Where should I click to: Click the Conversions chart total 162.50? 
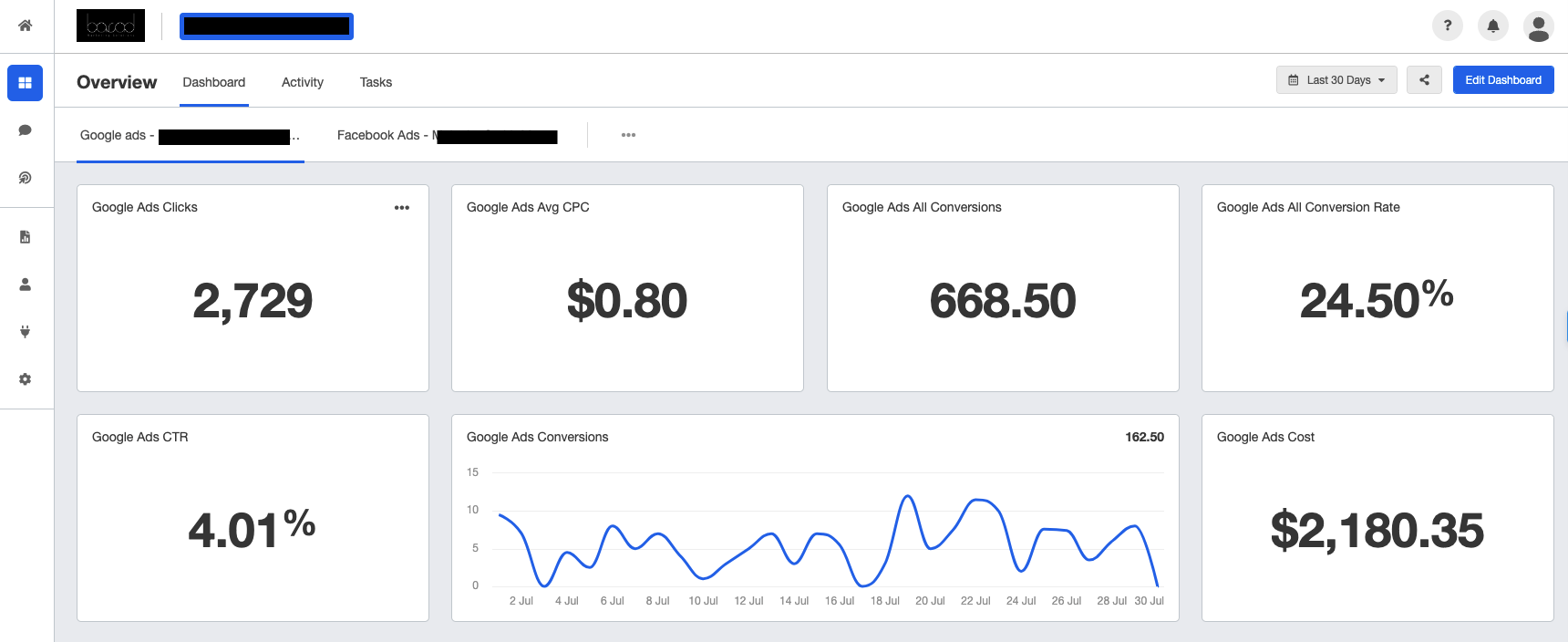pos(1144,437)
